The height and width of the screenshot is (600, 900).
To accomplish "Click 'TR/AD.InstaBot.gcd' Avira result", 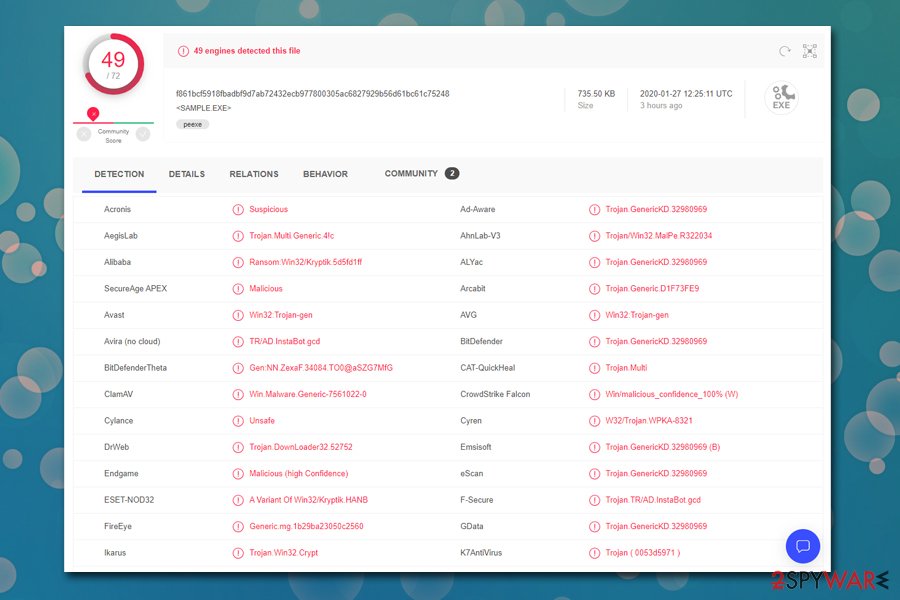I will click(285, 341).
